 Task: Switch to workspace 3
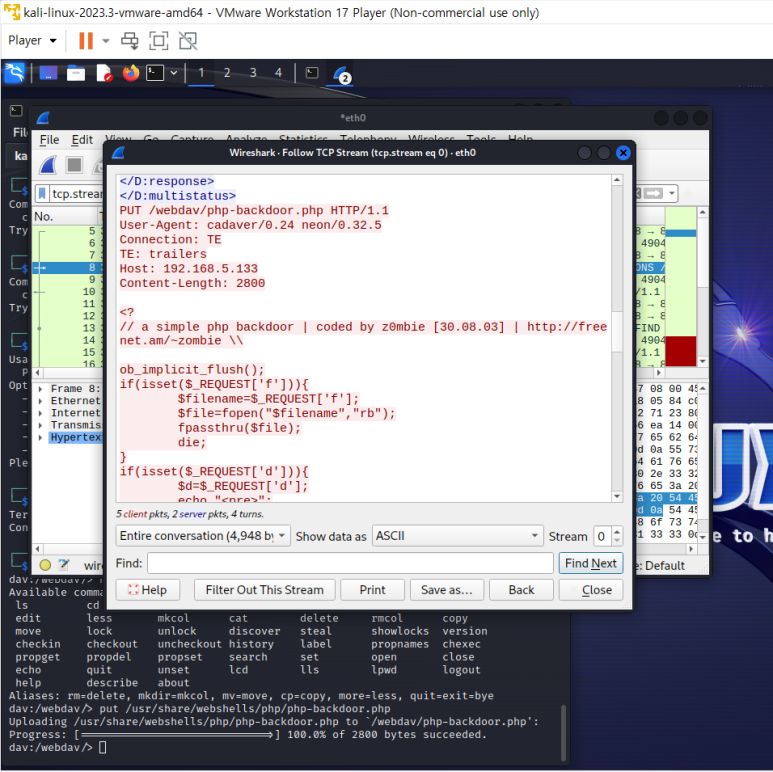tap(253, 73)
